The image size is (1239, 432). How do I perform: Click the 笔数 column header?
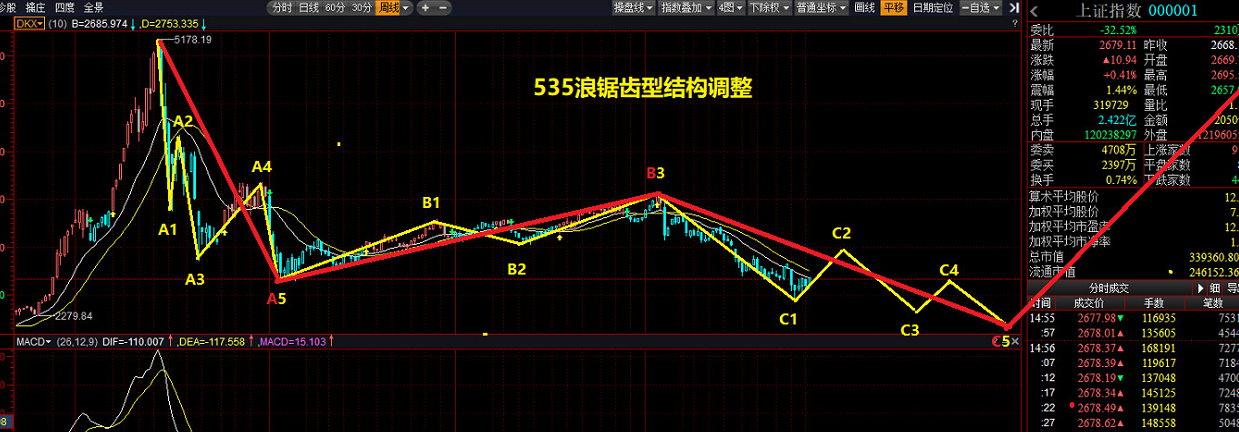tap(1211, 303)
